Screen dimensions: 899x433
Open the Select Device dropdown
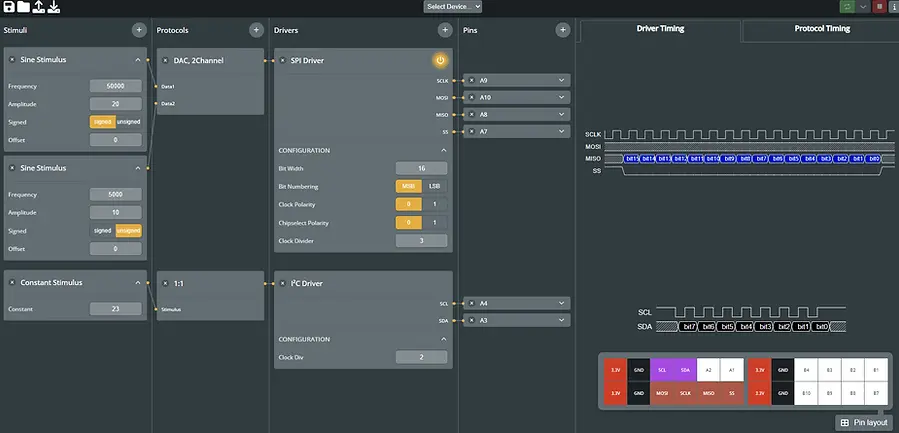[x=453, y=6]
